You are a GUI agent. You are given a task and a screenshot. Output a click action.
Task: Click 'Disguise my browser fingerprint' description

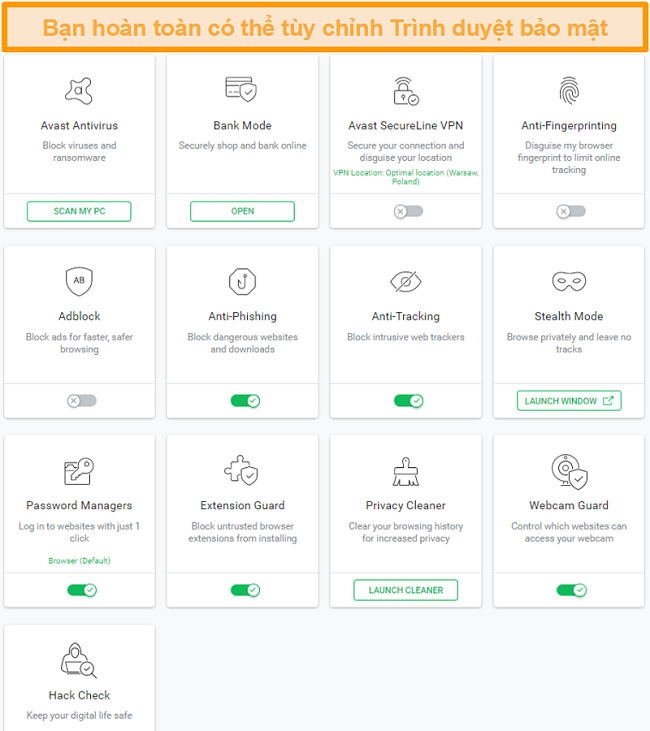[569, 158]
